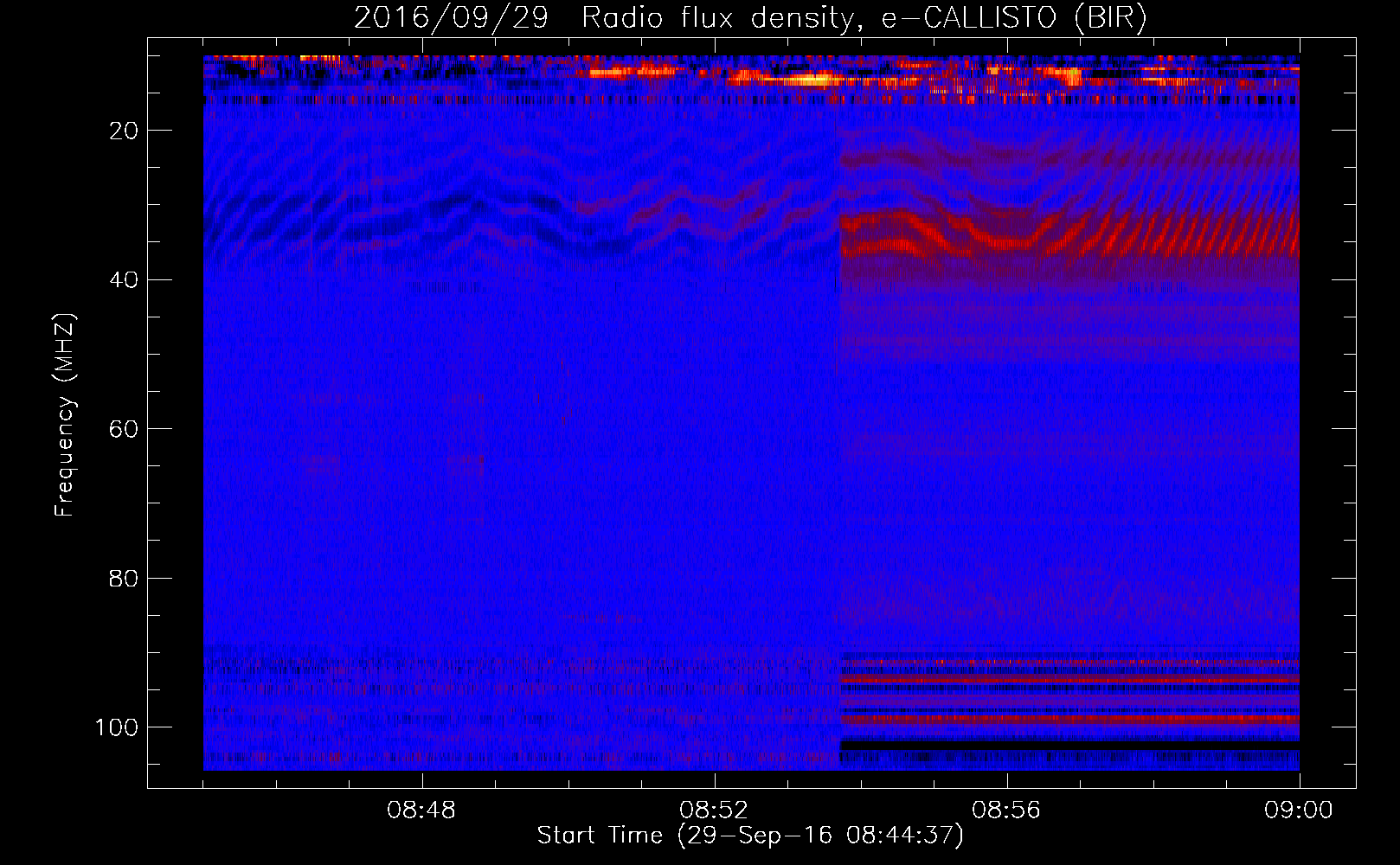The height and width of the screenshot is (865, 1400).
Task: Click the 08:48 time tick label
Action: pyautogui.click(x=421, y=811)
